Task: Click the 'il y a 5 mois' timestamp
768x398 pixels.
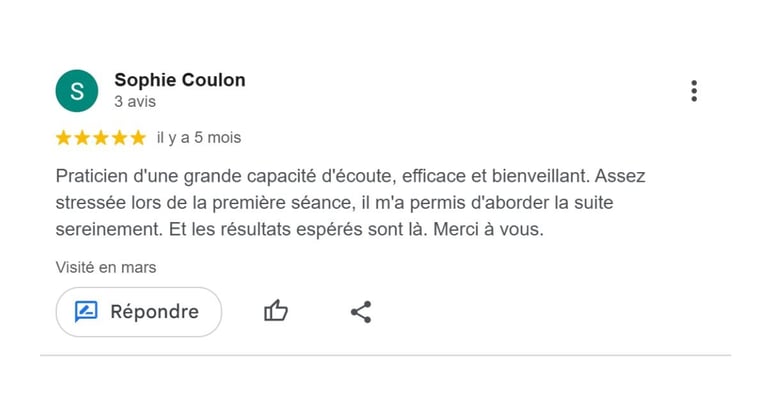Action: click(199, 138)
